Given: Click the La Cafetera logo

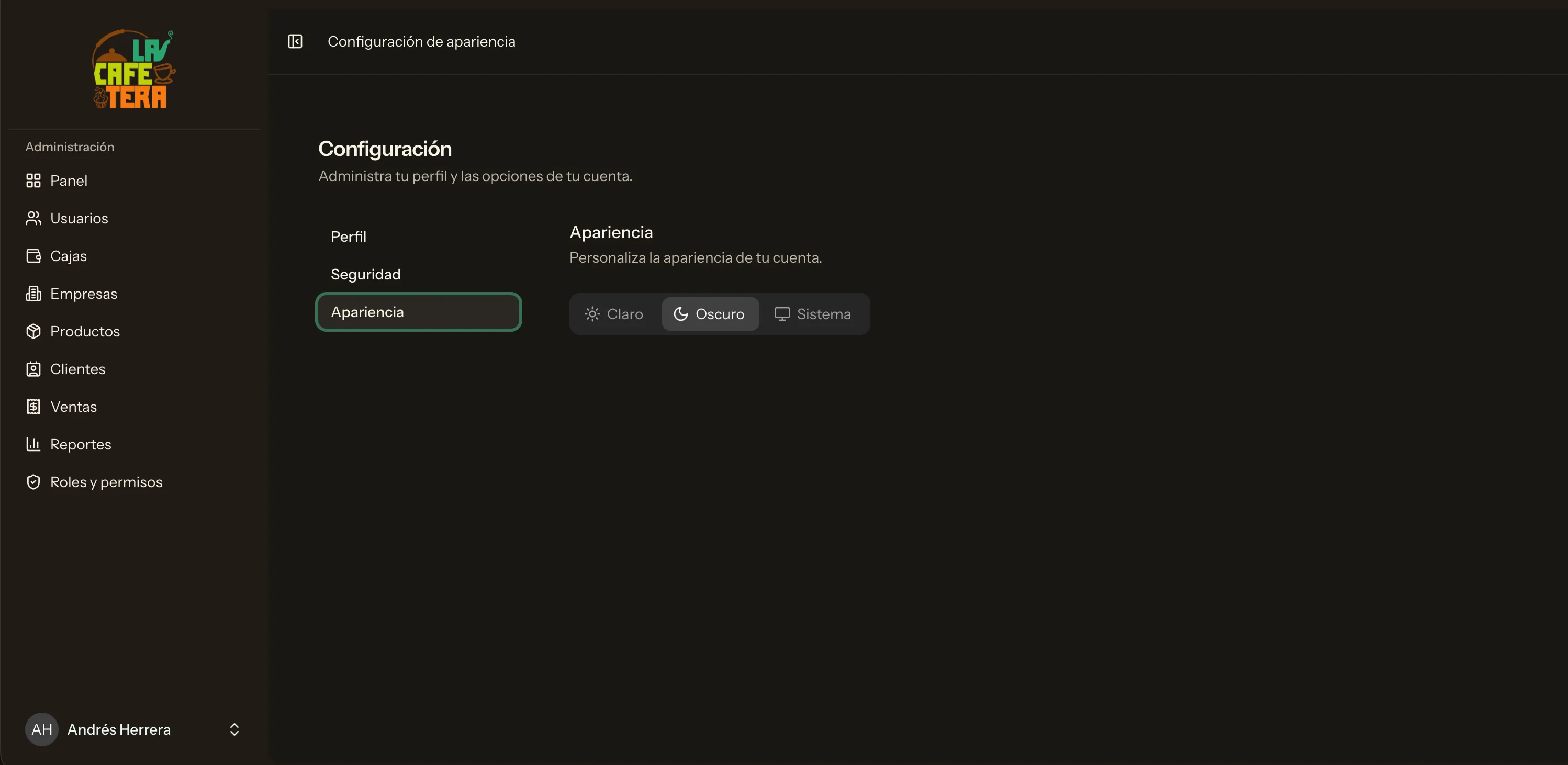Looking at the screenshot, I should coord(134,70).
